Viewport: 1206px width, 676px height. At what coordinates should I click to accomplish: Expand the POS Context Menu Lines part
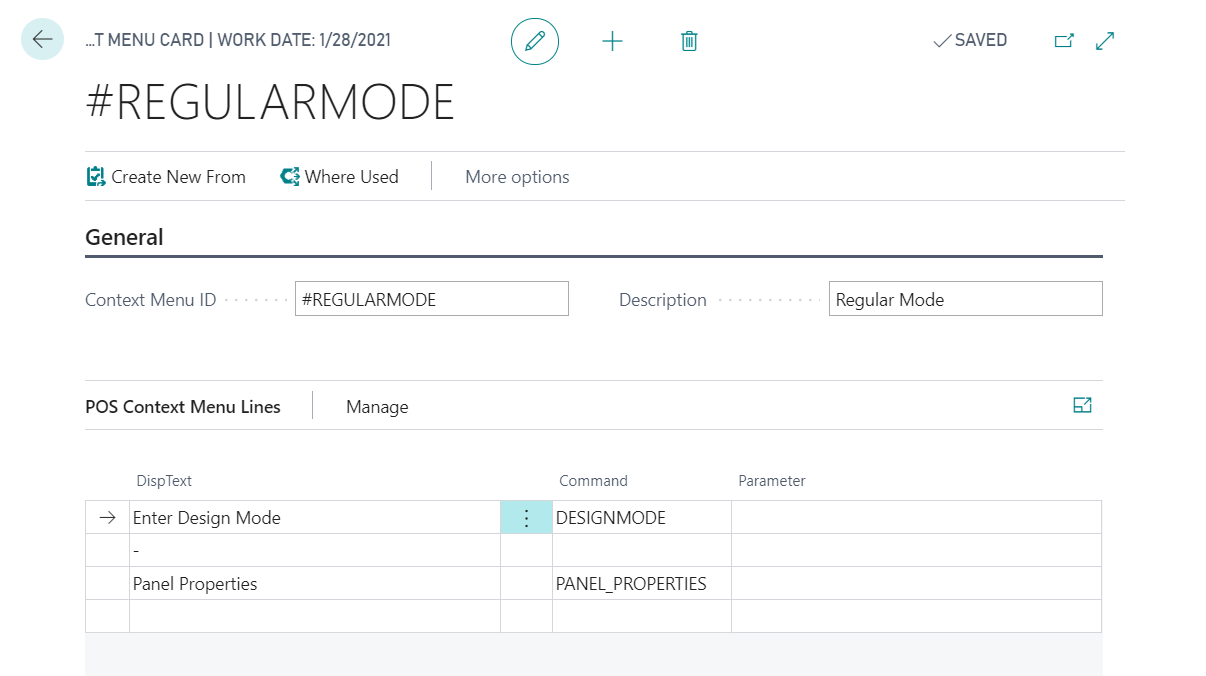[1082, 405]
